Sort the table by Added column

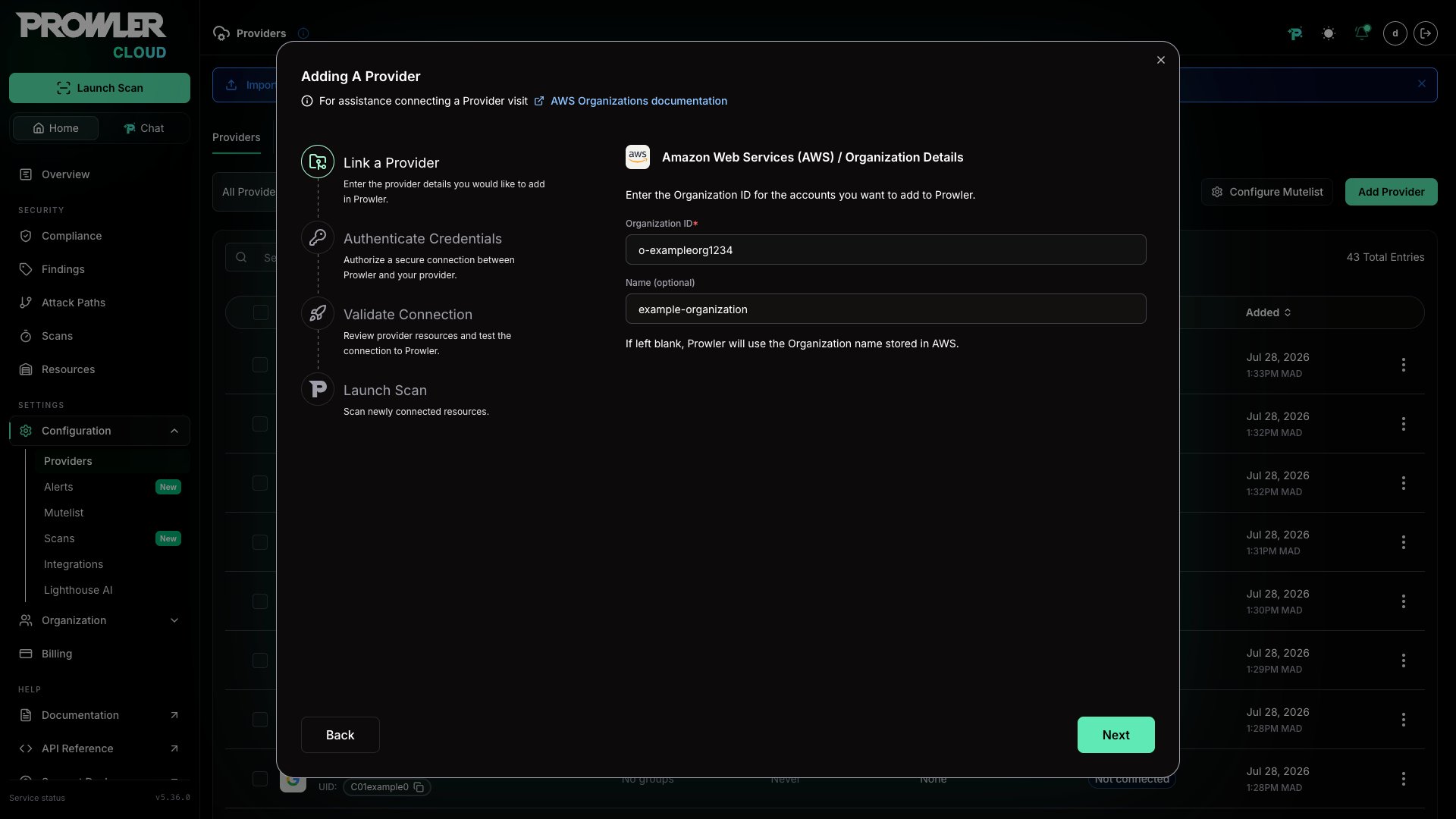1268,312
